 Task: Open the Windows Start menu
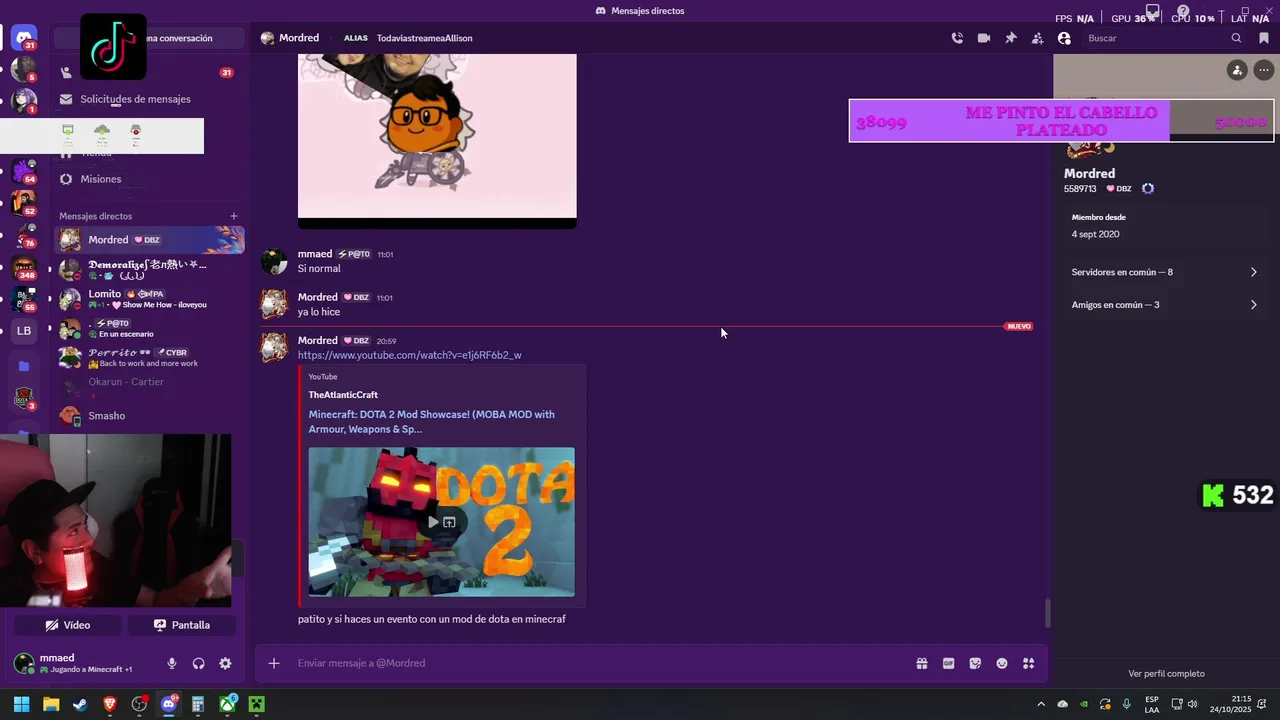21,705
